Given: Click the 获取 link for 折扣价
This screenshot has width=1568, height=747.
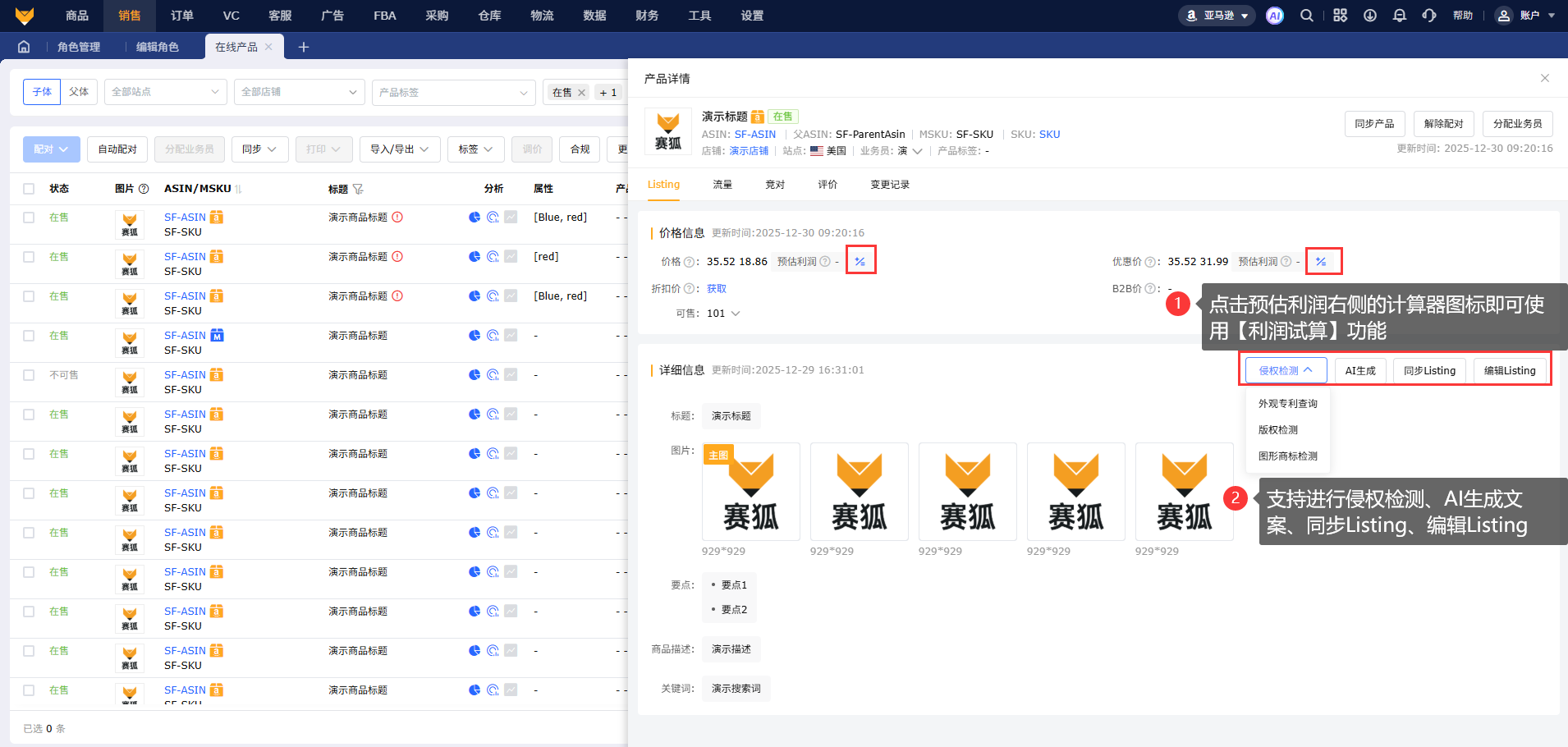Looking at the screenshot, I should [x=717, y=288].
